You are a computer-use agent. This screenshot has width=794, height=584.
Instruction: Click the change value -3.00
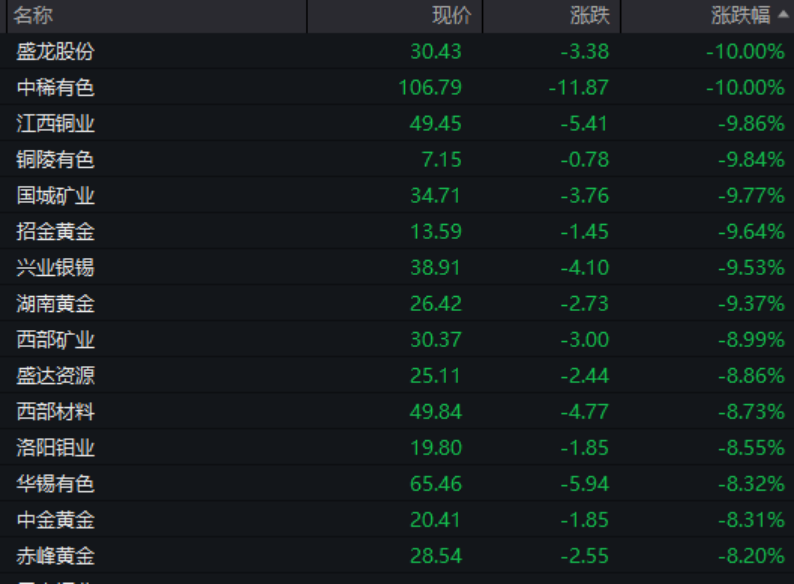[x=584, y=339]
